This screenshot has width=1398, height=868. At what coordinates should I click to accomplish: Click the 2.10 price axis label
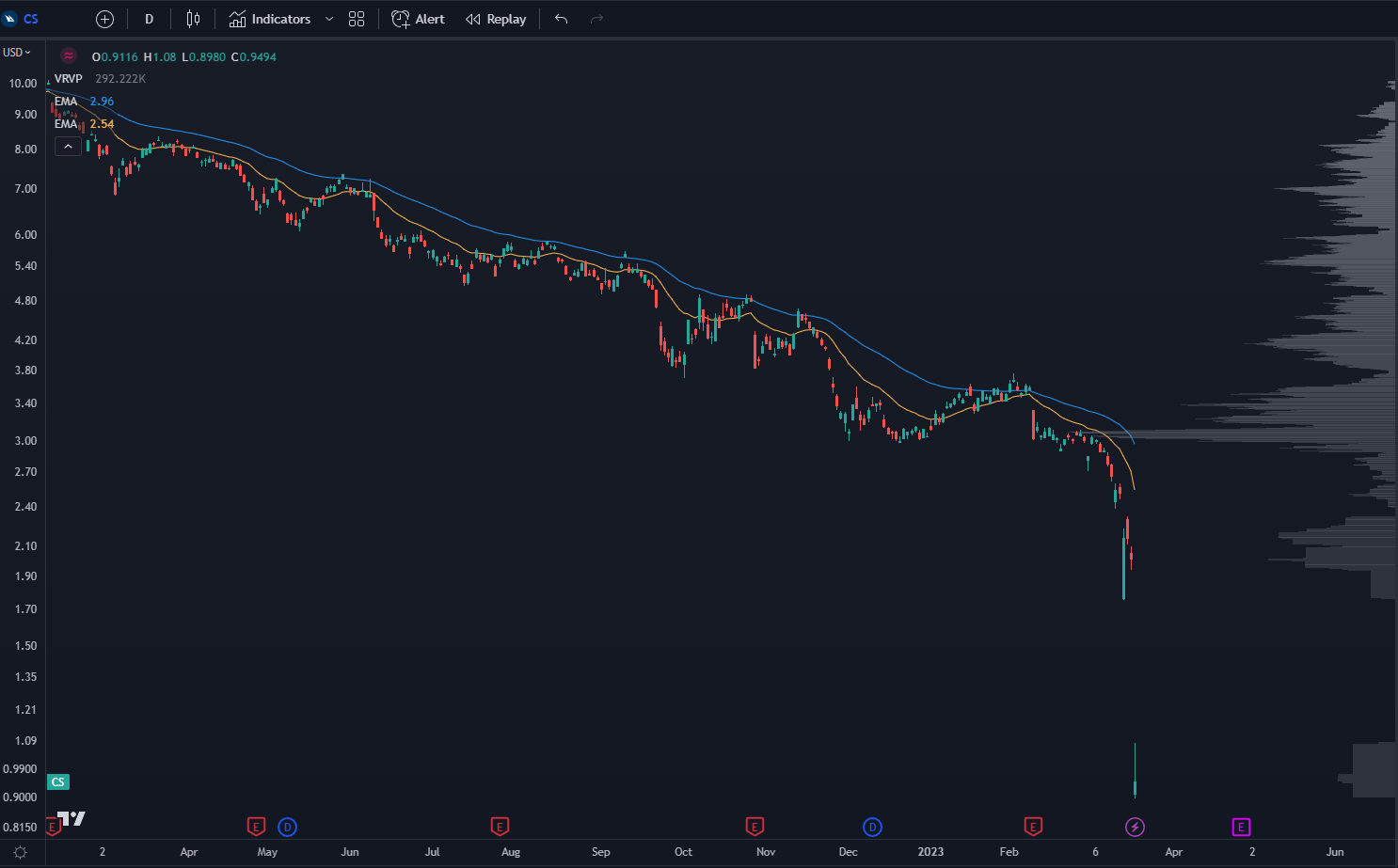pyautogui.click(x=26, y=546)
